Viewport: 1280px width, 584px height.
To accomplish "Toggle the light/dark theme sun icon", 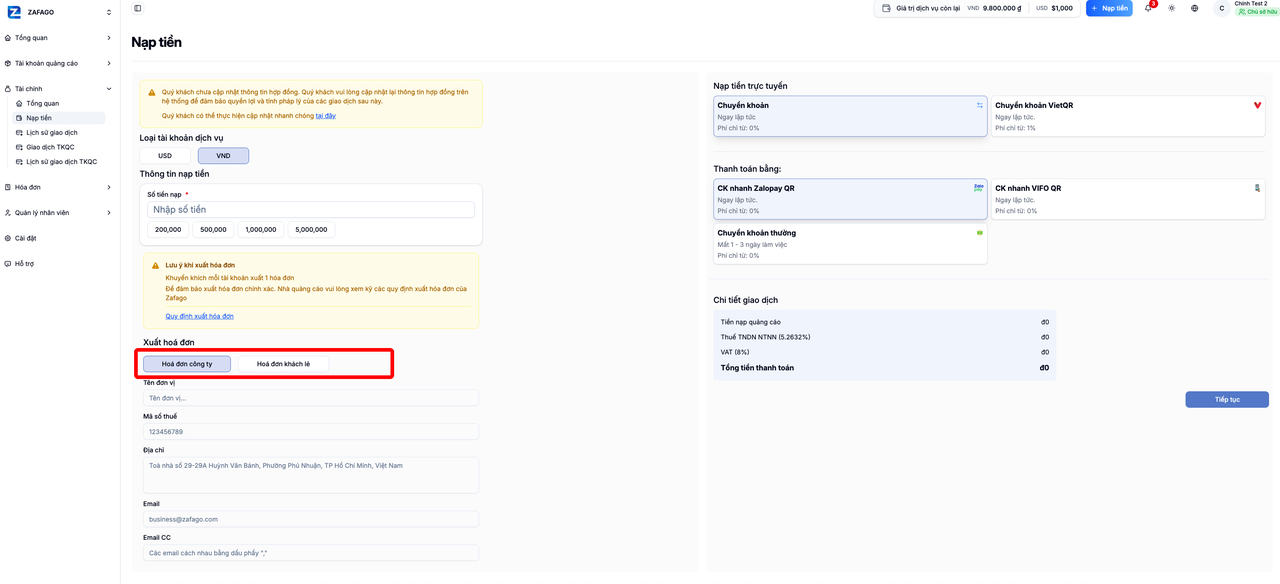I will point(1172,8).
